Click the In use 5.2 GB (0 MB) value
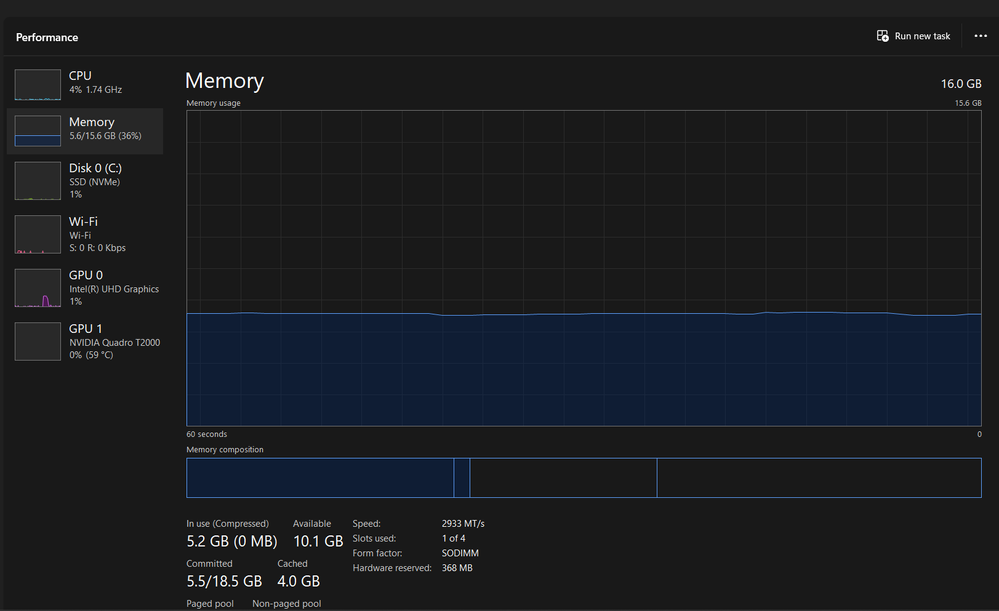999x611 pixels. coord(232,542)
